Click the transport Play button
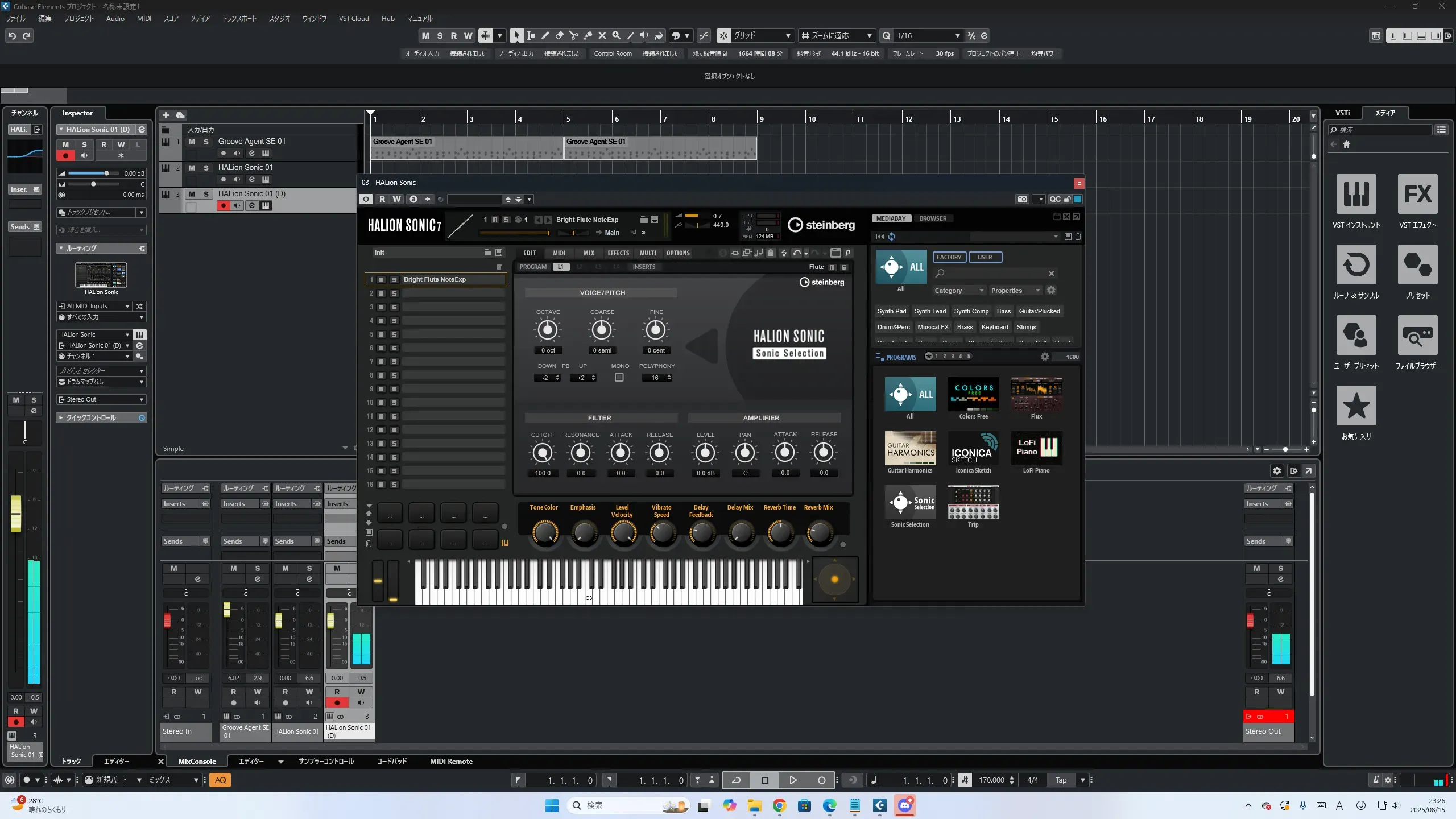Image resolution: width=1456 pixels, height=819 pixels. [x=793, y=780]
